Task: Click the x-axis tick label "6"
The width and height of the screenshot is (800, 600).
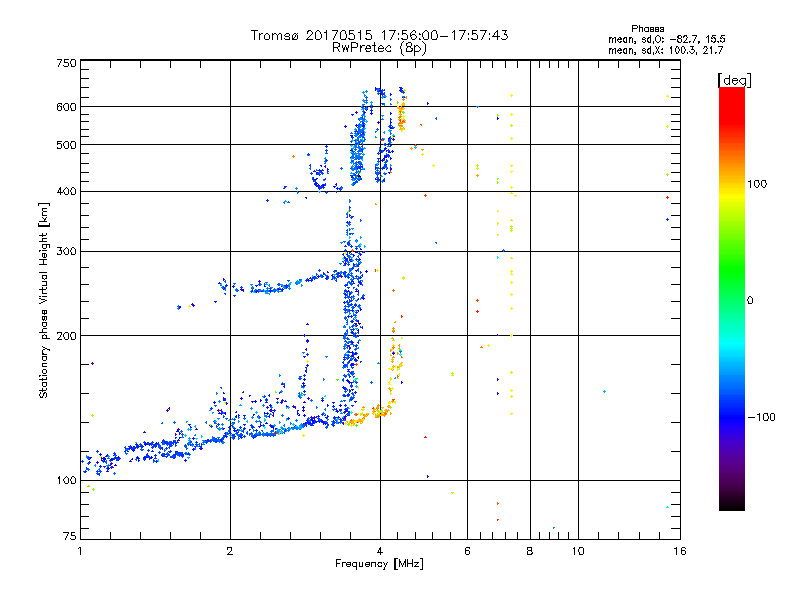Action: [x=467, y=551]
